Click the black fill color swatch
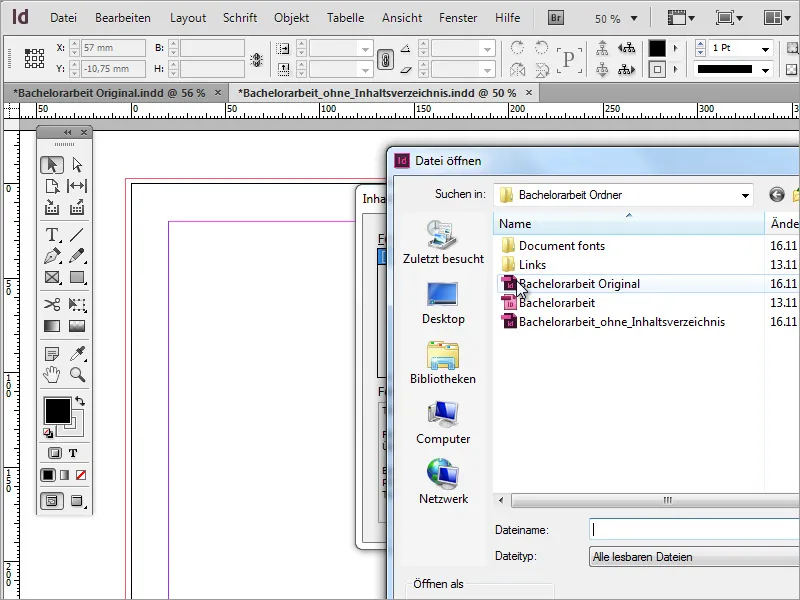Image resolution: width=800 pixels, height=600 pixels. [58, 411]
